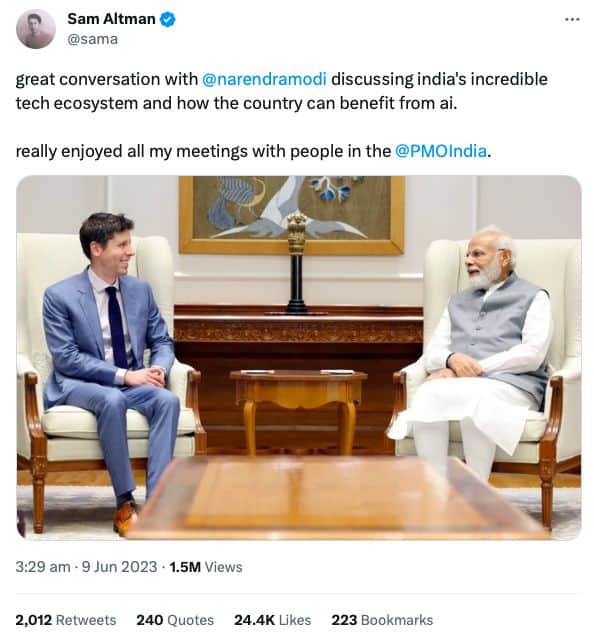Viewport: 594px width, 637px height.
Task: Open the @narendramodi mention link
Action: click(264, 79)
